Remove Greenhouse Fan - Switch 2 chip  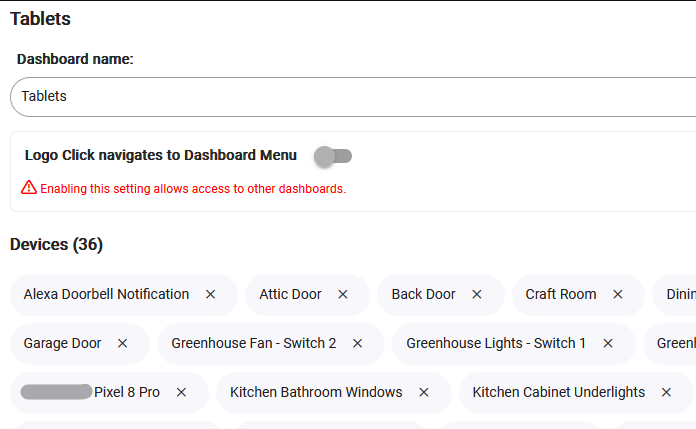pyautogui.click(x=358, y=344)
